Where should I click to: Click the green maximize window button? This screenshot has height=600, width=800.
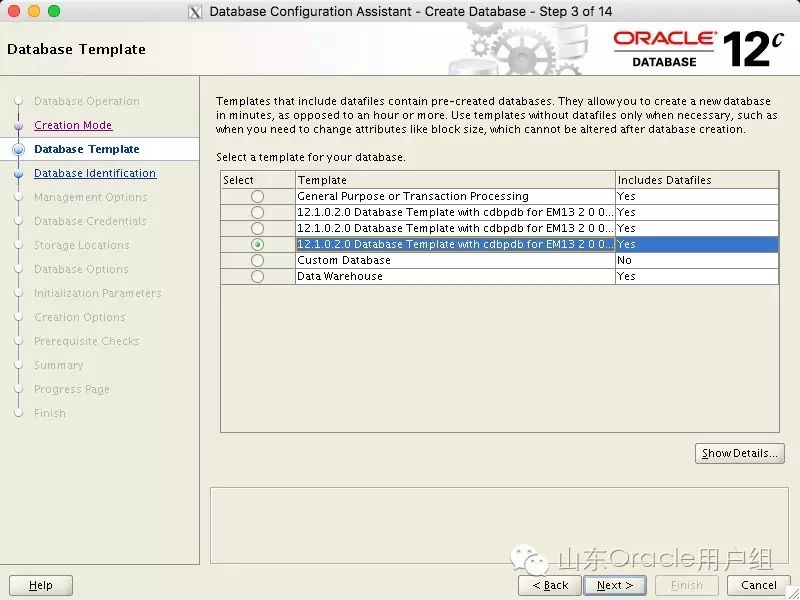click(x=54, y=11)
